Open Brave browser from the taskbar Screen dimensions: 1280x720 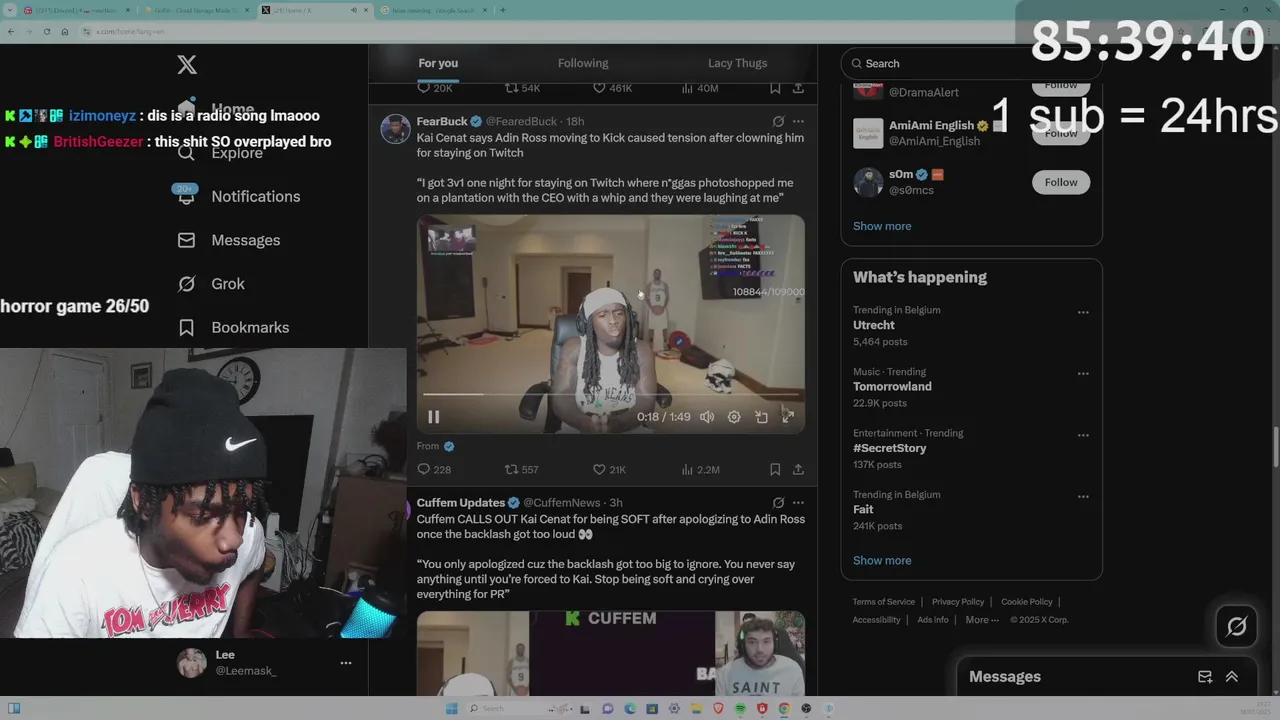click(x=718, y=709)
